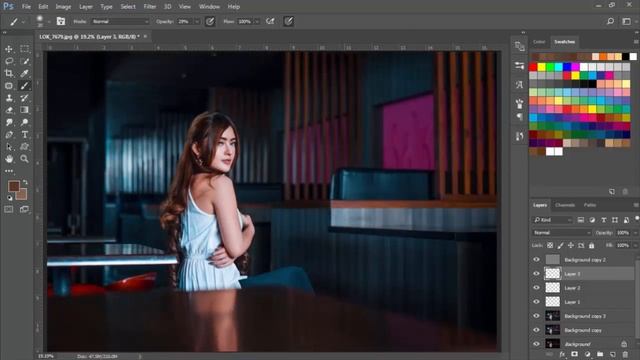
Task: Select the Clone Stamp tool
Action: [9, 98]
